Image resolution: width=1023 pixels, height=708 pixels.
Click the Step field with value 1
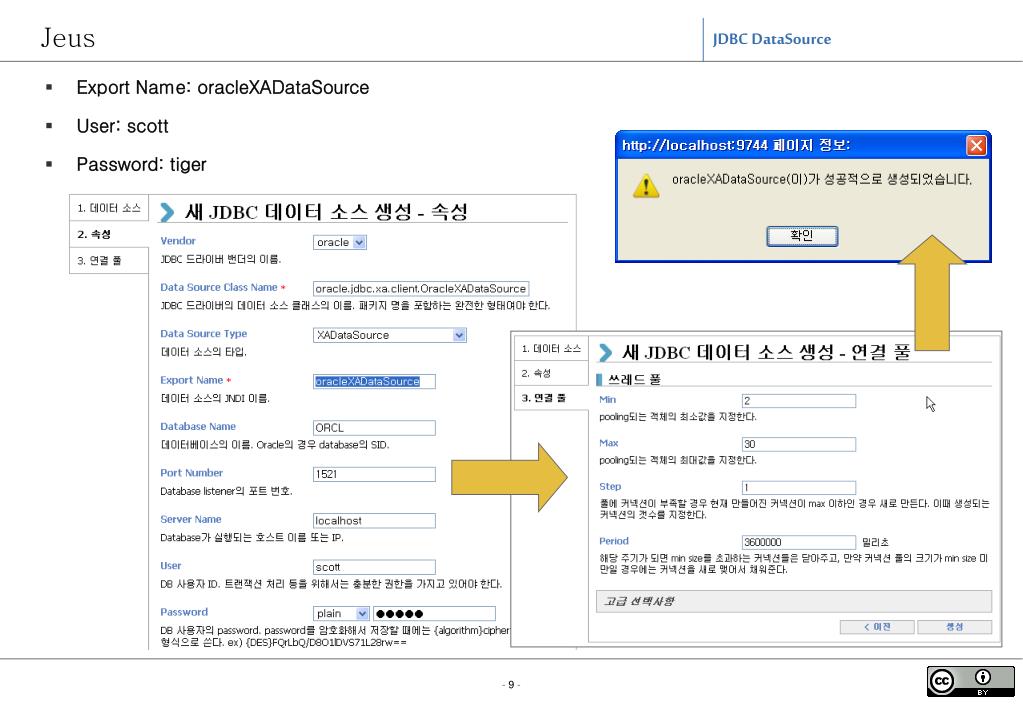coord(799,487)
